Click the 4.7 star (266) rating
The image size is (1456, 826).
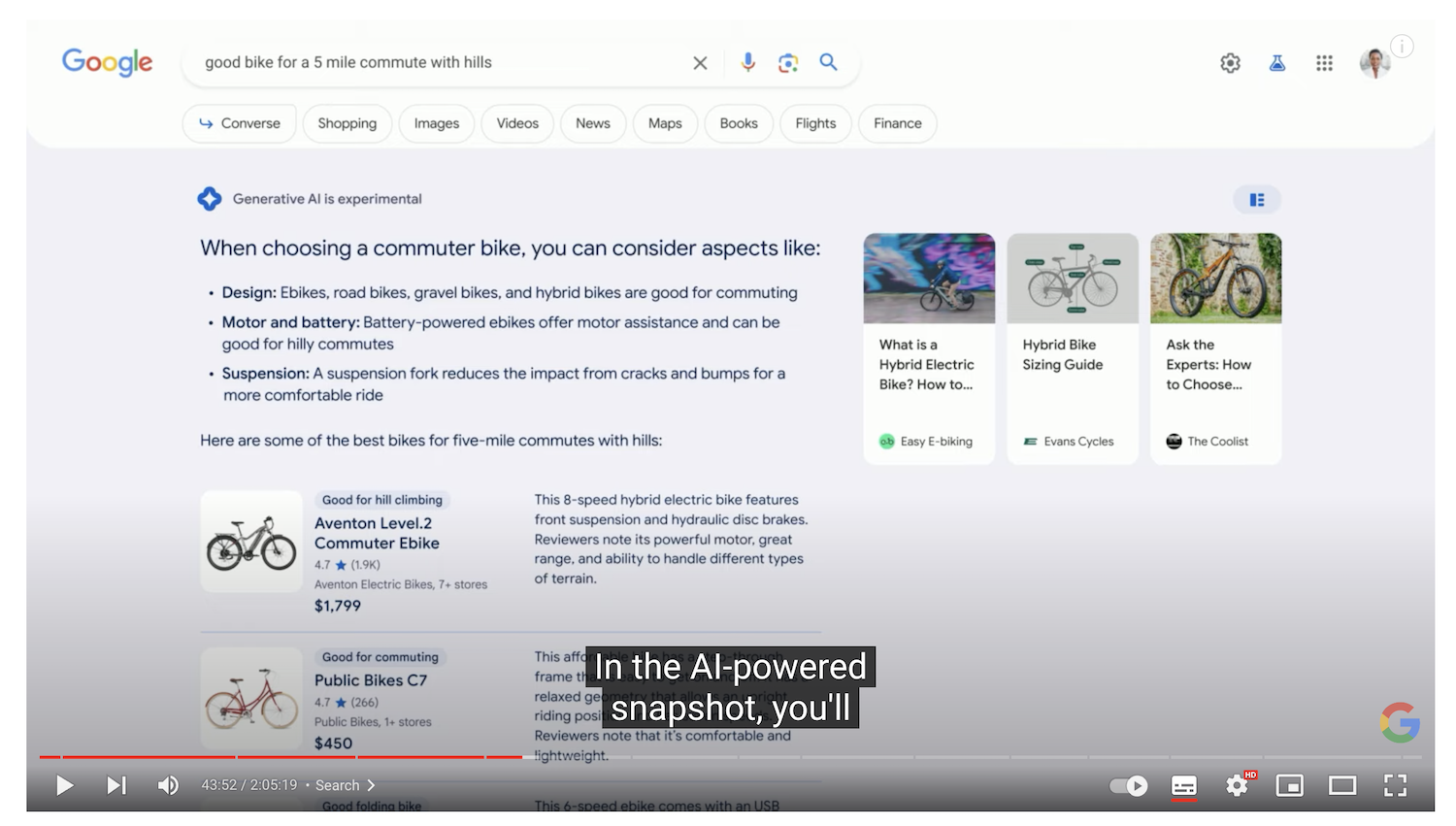[x=346, y=703]
